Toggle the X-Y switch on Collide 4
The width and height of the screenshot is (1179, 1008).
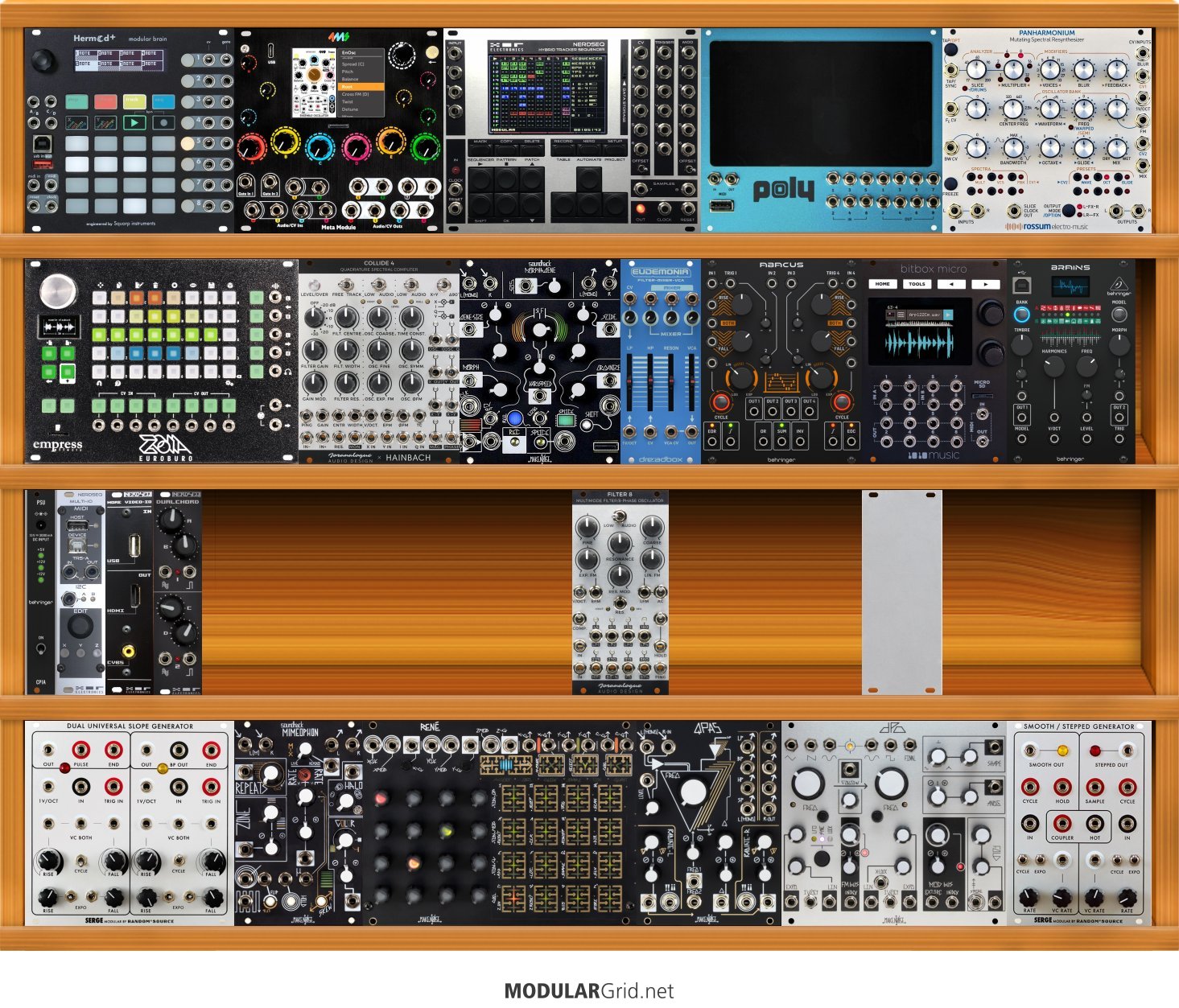pos(443,285)
